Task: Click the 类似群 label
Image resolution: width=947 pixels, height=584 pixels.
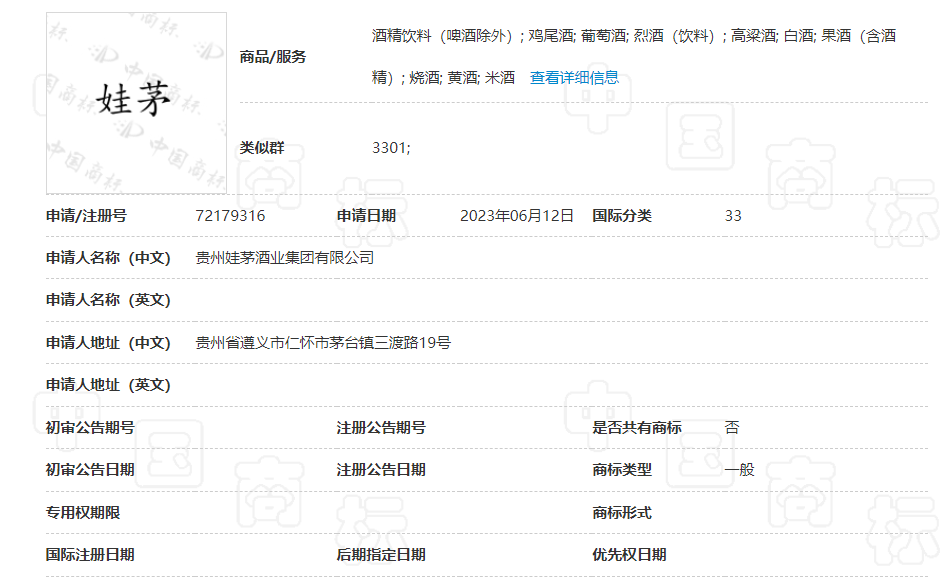Action: coord(262,148)
